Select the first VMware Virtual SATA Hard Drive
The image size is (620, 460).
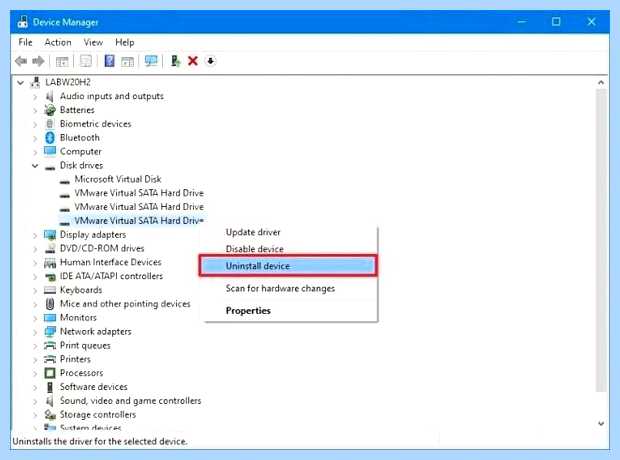[x=139, y=193]
